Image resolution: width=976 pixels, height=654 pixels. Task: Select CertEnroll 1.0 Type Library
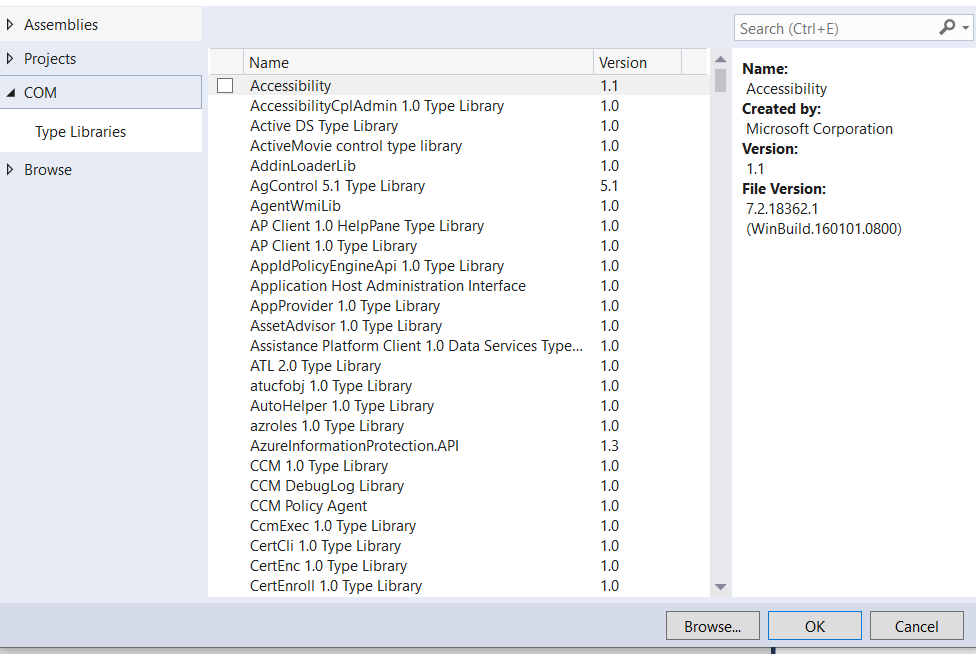[459, 586]
